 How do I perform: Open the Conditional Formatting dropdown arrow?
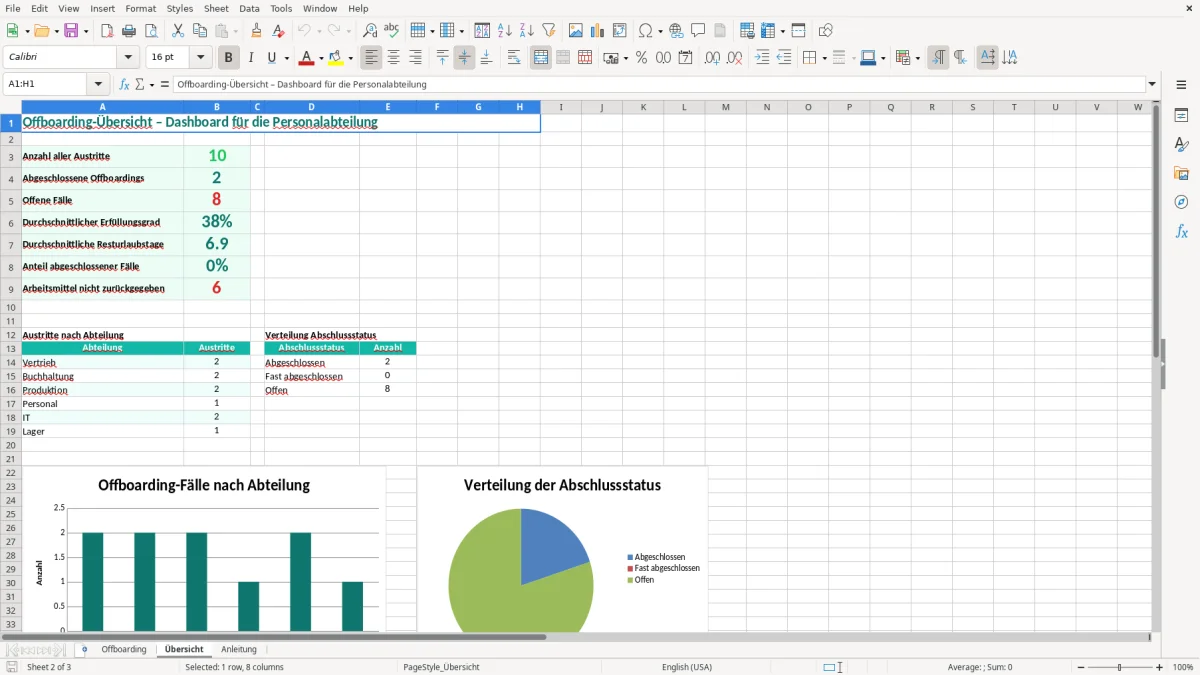(918, 58)
